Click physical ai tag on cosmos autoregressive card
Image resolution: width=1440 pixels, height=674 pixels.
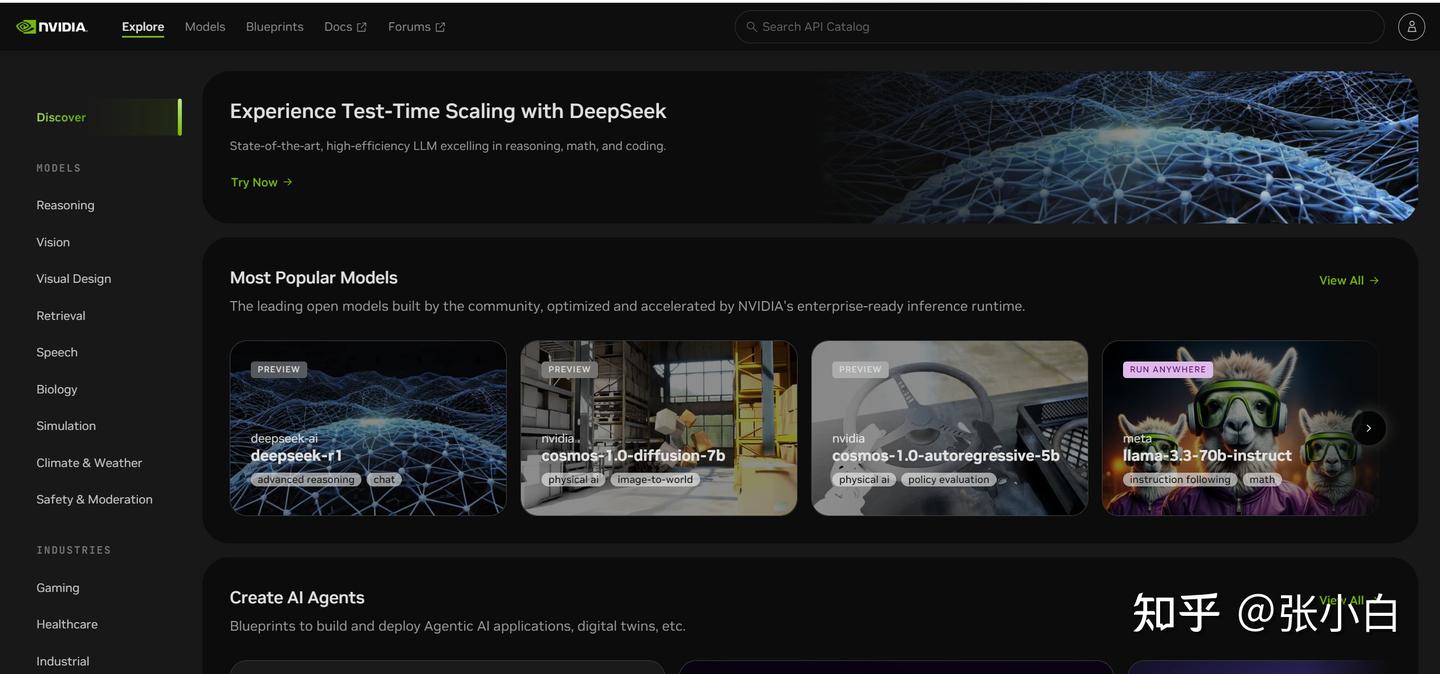[x=864, y=480]
